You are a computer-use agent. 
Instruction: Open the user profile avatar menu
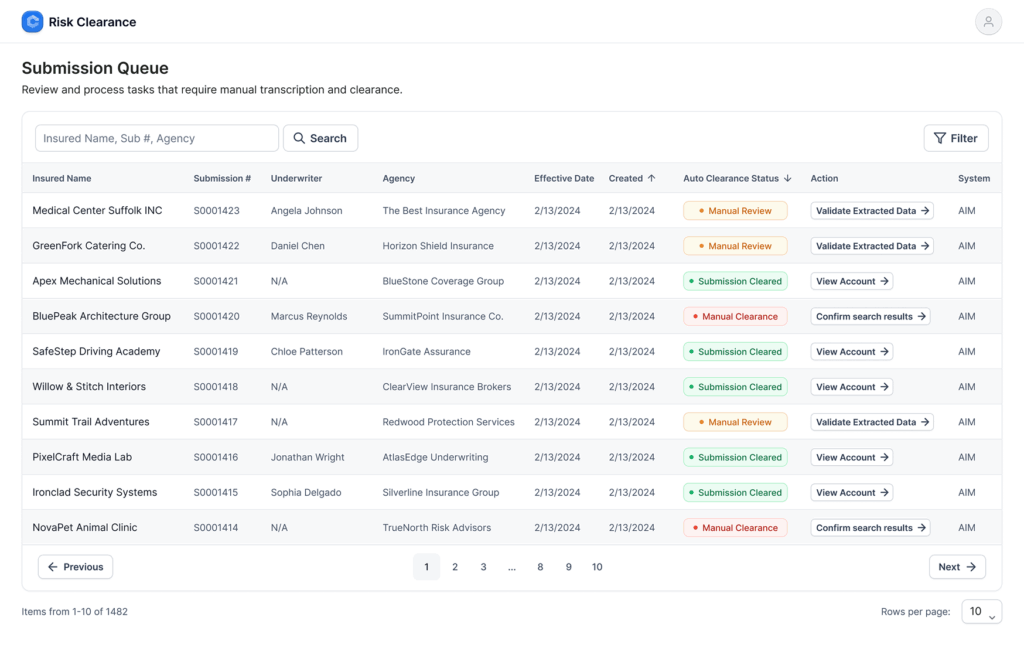[988, 22]
